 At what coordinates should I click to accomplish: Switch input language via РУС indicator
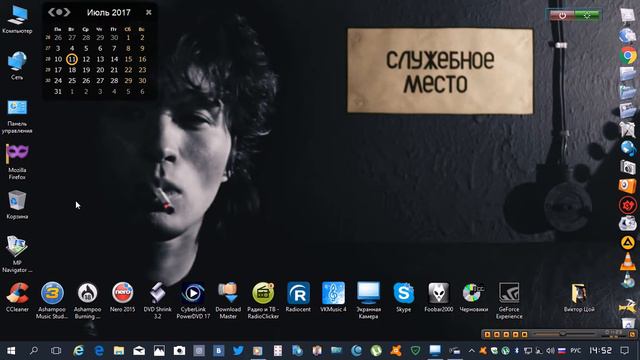point(576,351)
